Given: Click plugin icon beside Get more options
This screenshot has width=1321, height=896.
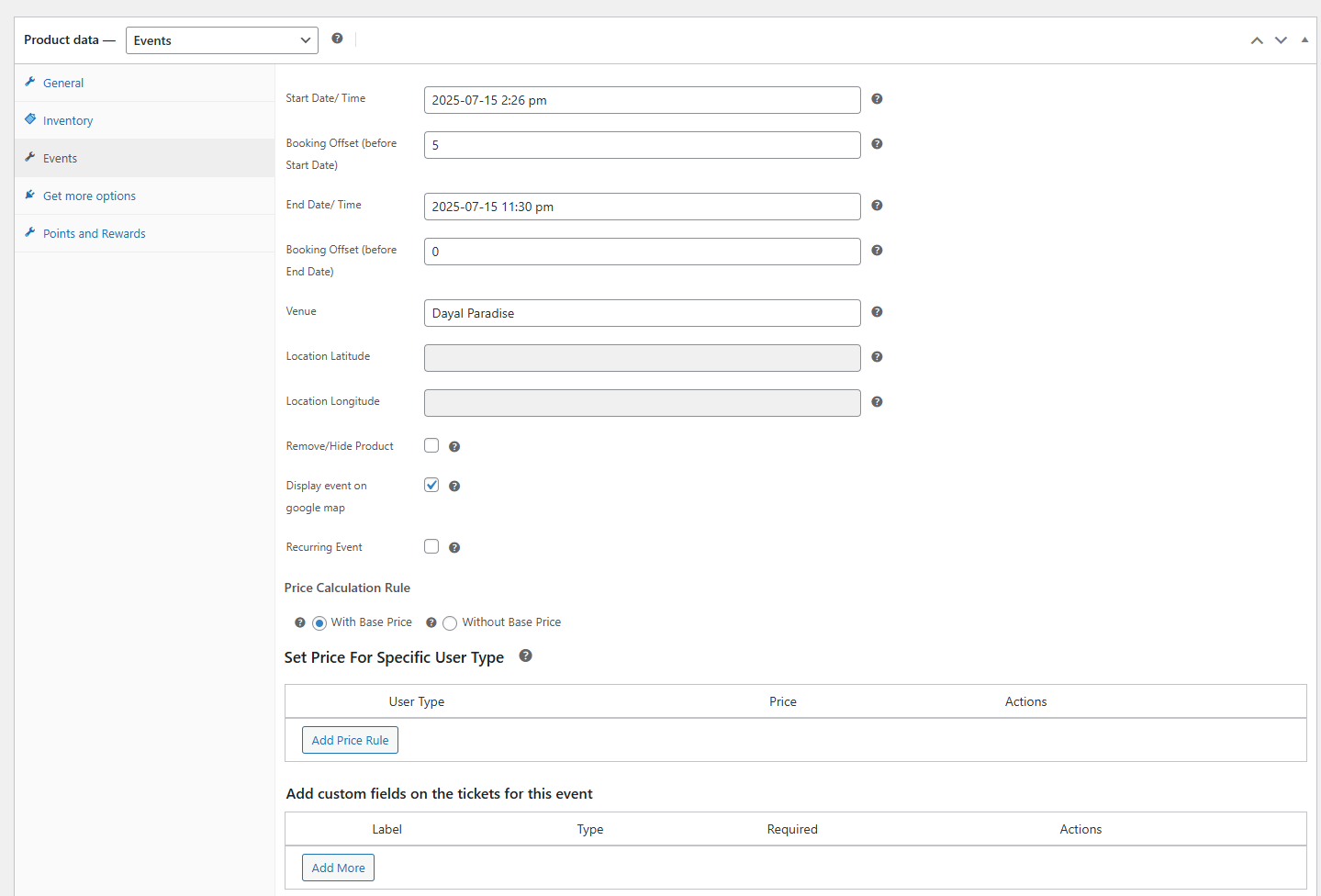Looking at the screenshot, I should click(x=30, y=195).
